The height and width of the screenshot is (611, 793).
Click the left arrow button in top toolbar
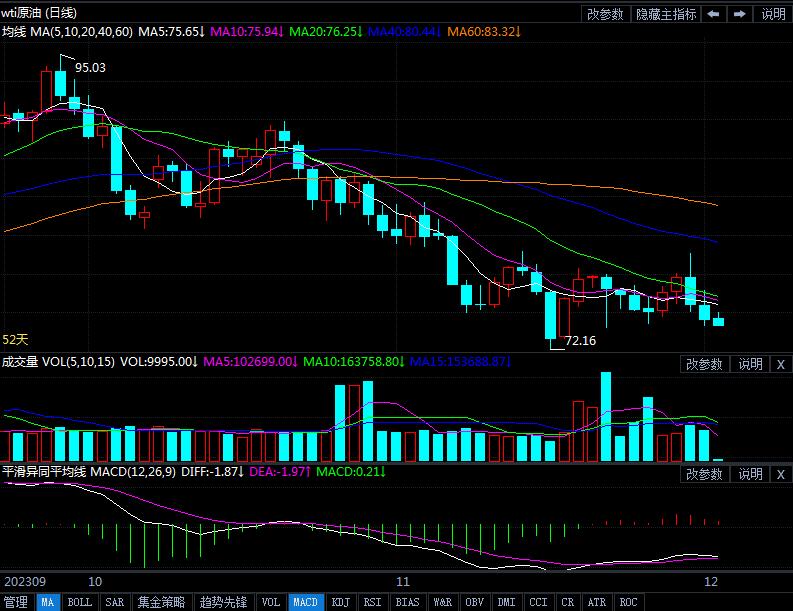tap(714, 14)
